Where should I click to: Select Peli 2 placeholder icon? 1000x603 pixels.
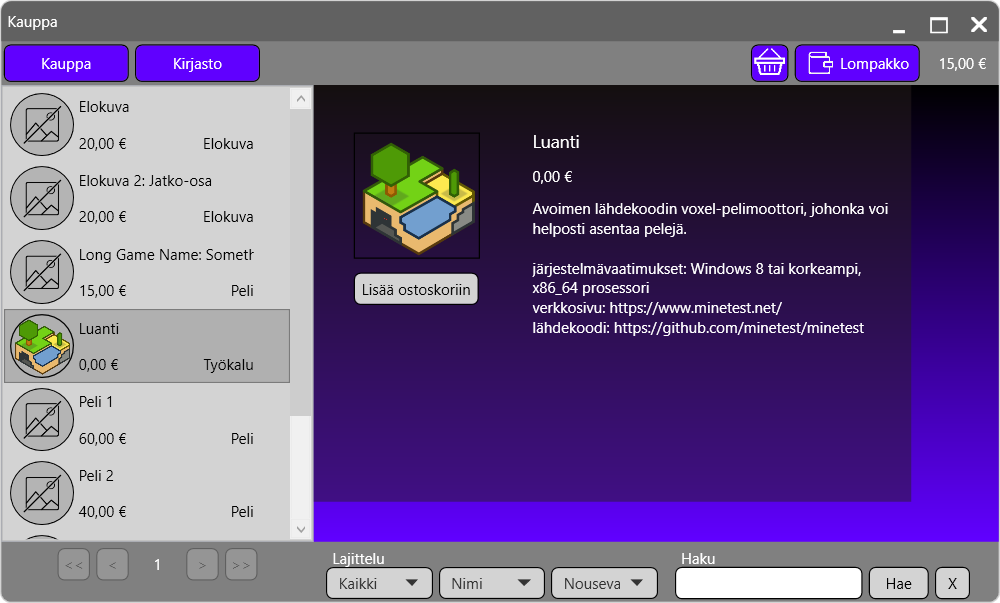tap(42, 494)
